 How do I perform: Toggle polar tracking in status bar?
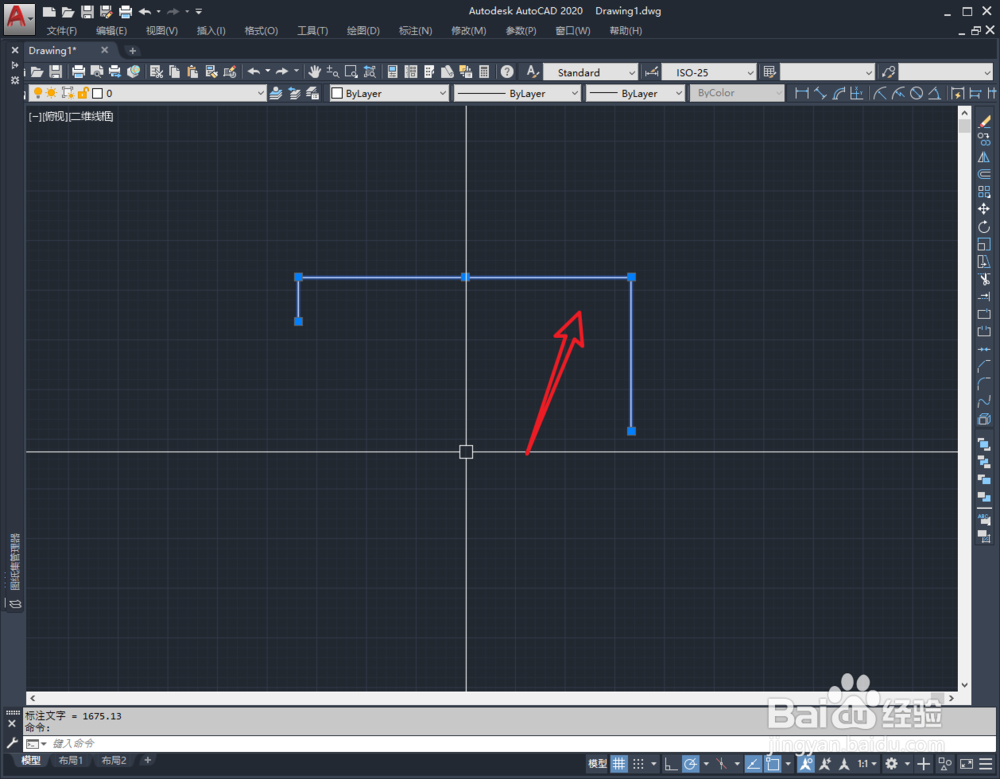pyautogui.click(x=690, y=764)
